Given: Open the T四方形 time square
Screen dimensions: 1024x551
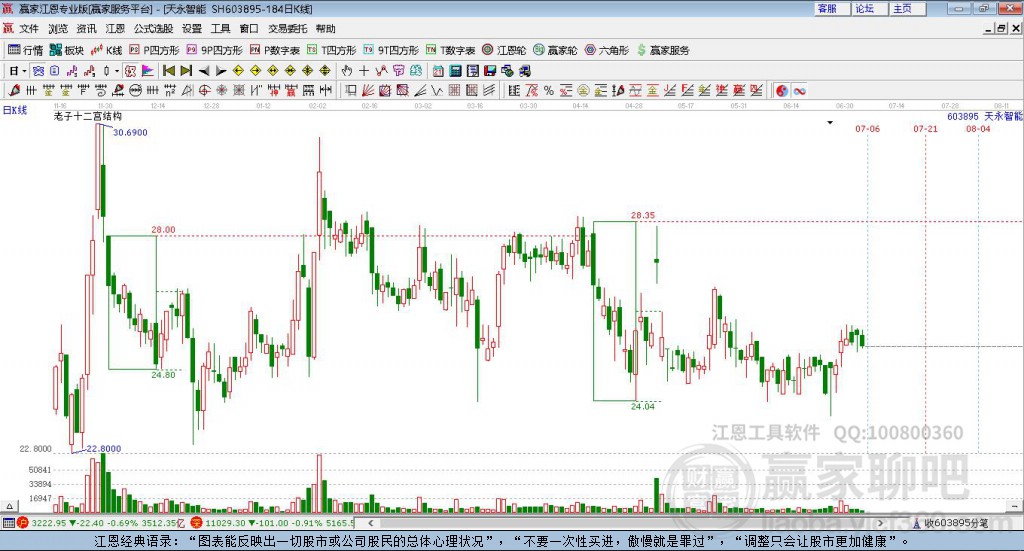Looking at the screenshot, I should click(332, 50).
